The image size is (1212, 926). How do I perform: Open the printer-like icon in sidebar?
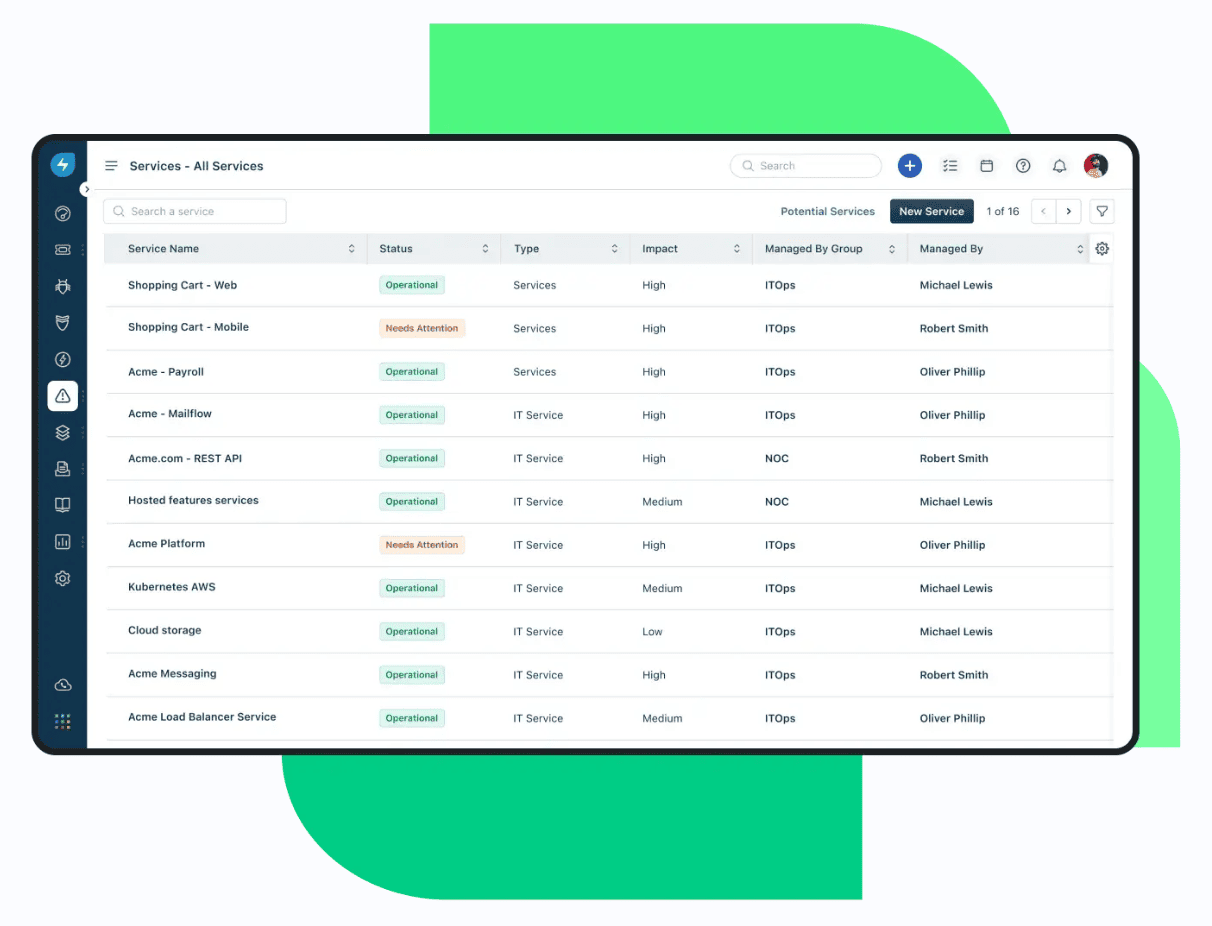point(63,469)
